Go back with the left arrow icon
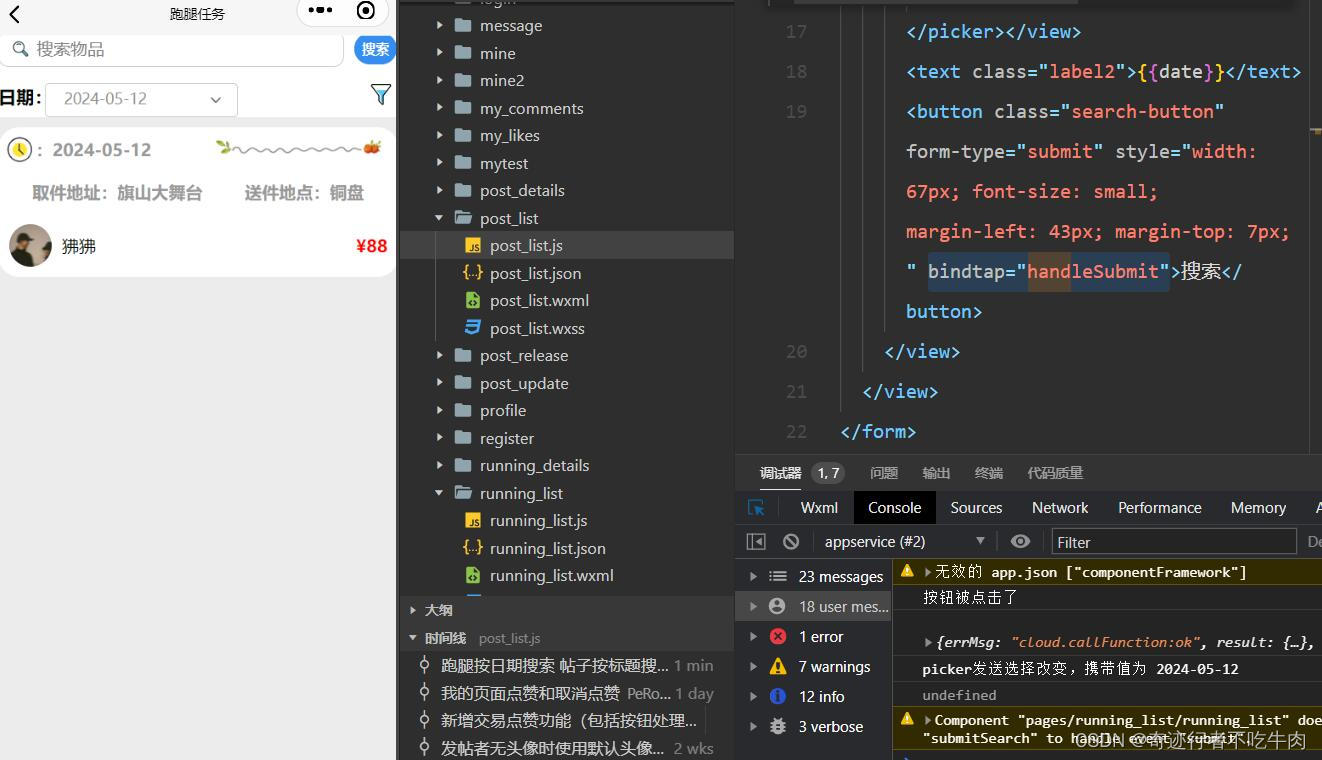1322x760 pixels. (14, 14)
